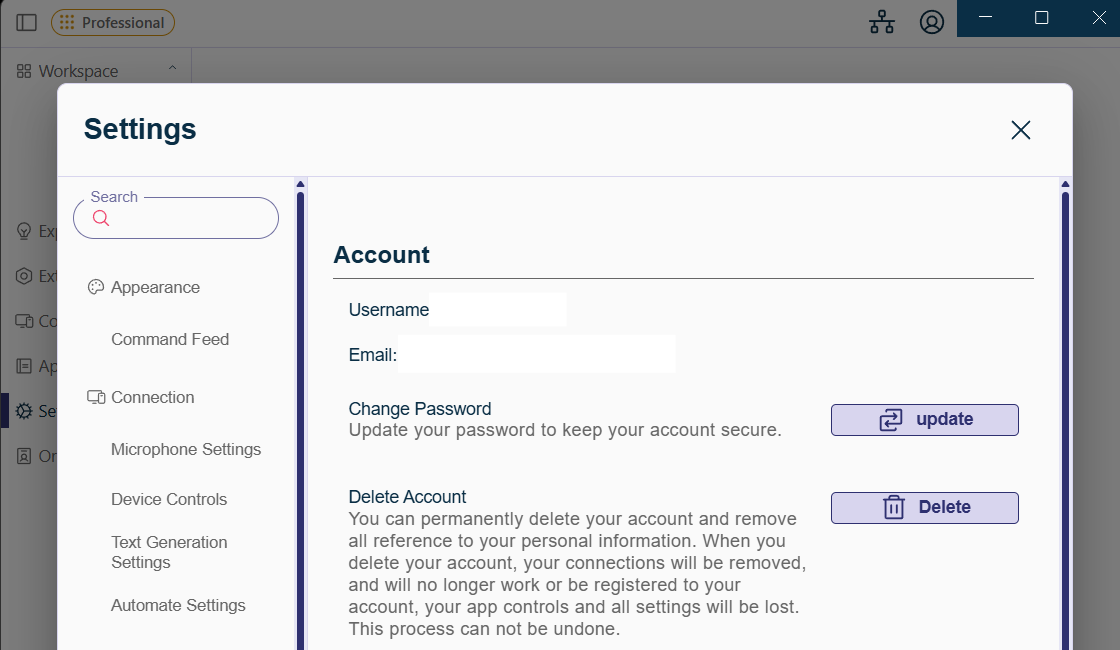Open Appearance settings category
Viewport: 1120px width, 650px height.
click(x=156, y=287)
